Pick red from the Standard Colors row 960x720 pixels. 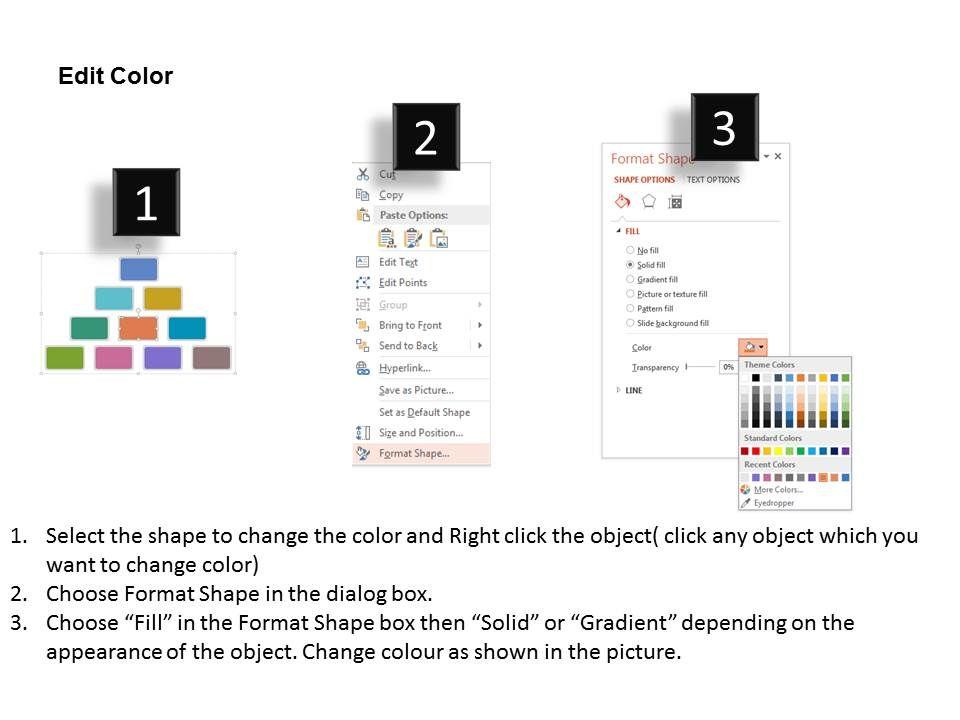757,451
